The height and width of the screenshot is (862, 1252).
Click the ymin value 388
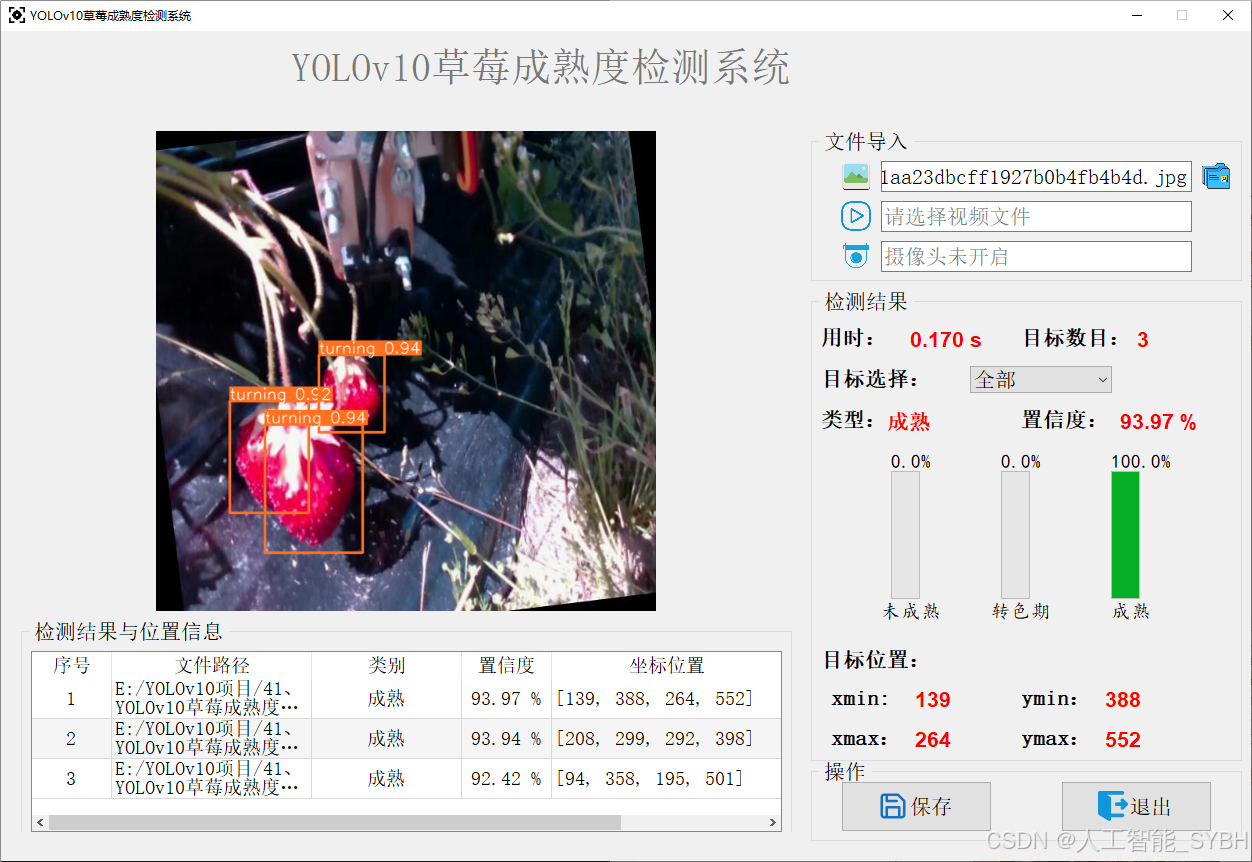pos(1123,700)
